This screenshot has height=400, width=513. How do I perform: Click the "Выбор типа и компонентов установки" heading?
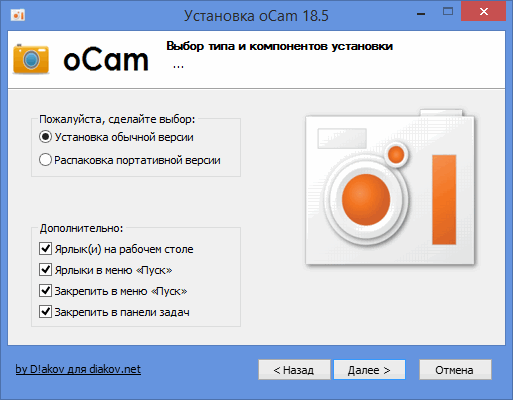[x=279, y=46]
